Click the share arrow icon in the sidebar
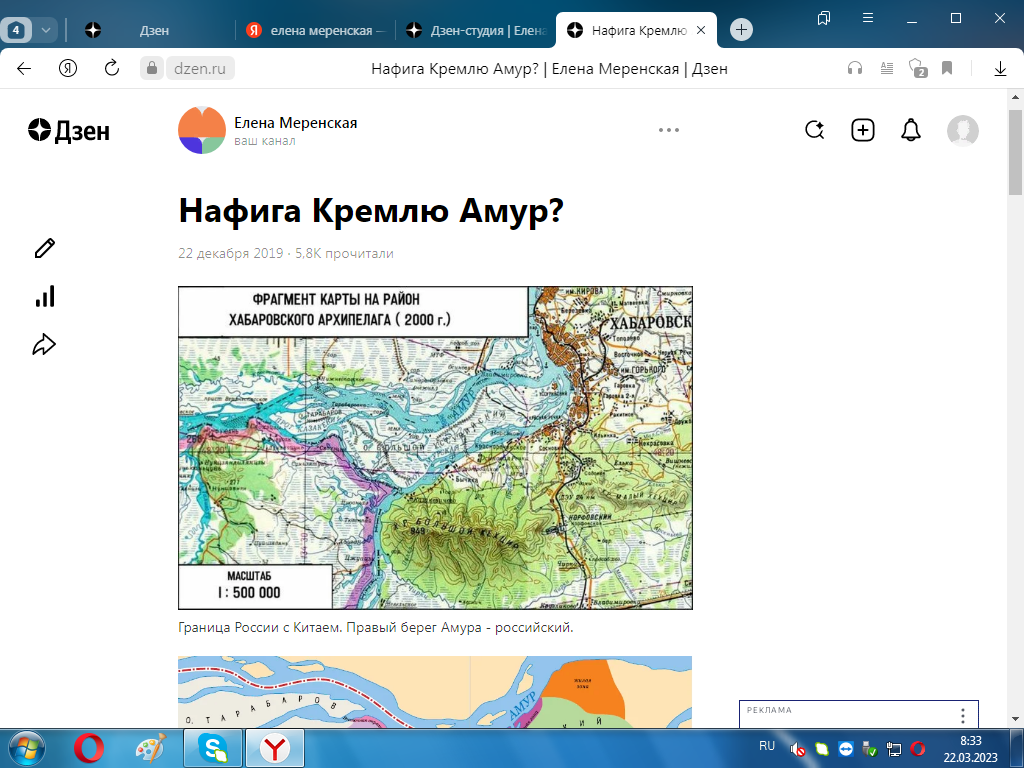The image size is (1024, 768). 42,343
